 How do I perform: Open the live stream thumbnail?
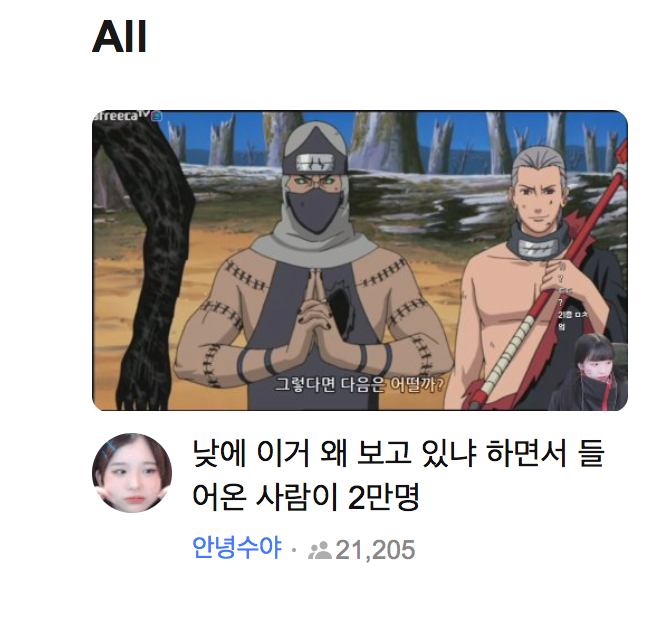click(x=360, y=261)
